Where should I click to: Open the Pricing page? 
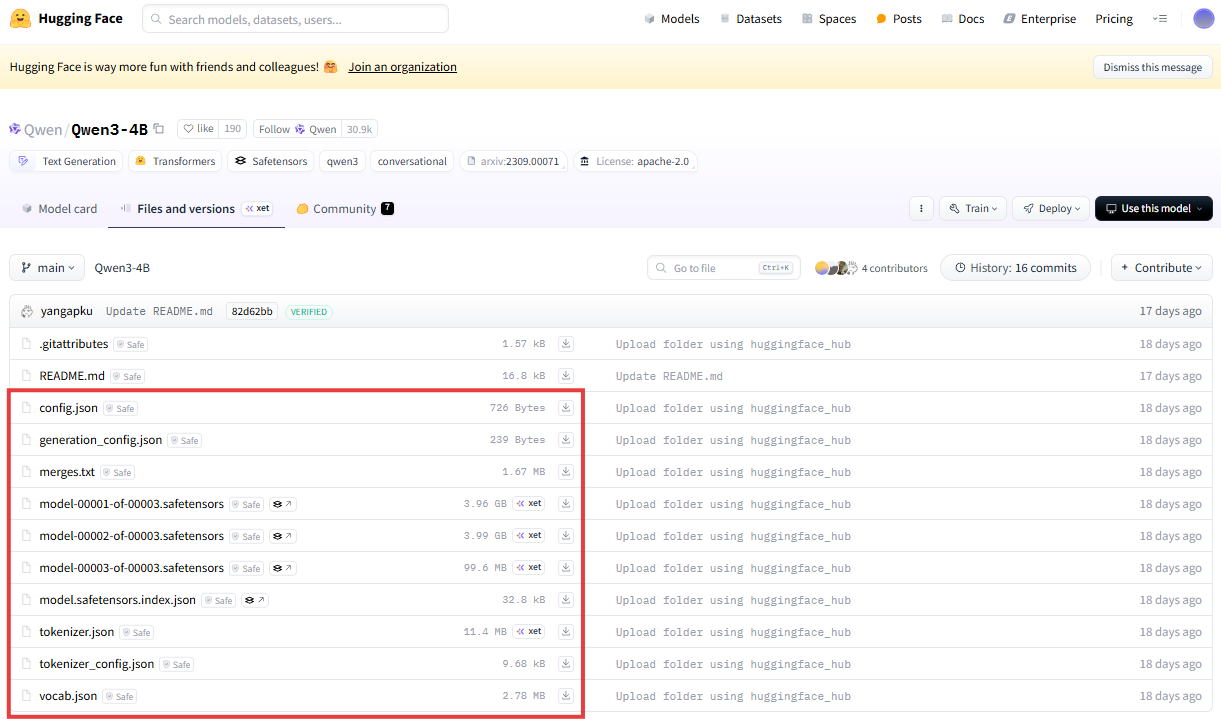pyautogui.click(x=1114, y=19)
